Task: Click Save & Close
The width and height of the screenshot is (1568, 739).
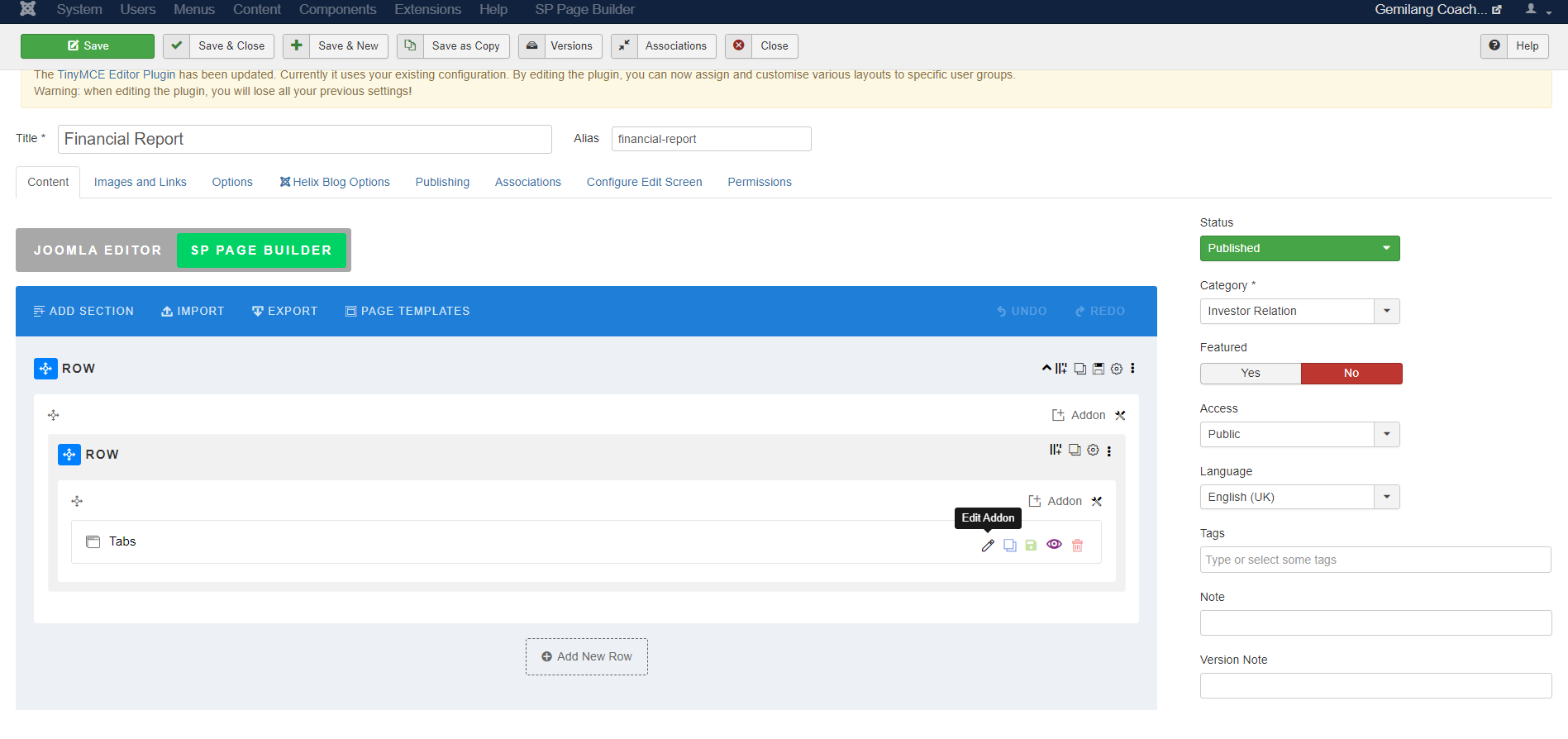Action: [218, 45]
